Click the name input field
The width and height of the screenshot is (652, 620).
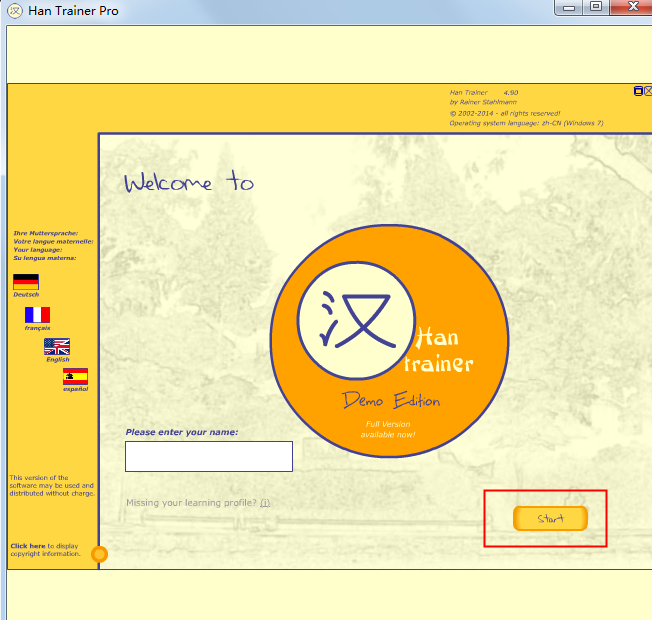pyautogui.click(x=209, y=456)
